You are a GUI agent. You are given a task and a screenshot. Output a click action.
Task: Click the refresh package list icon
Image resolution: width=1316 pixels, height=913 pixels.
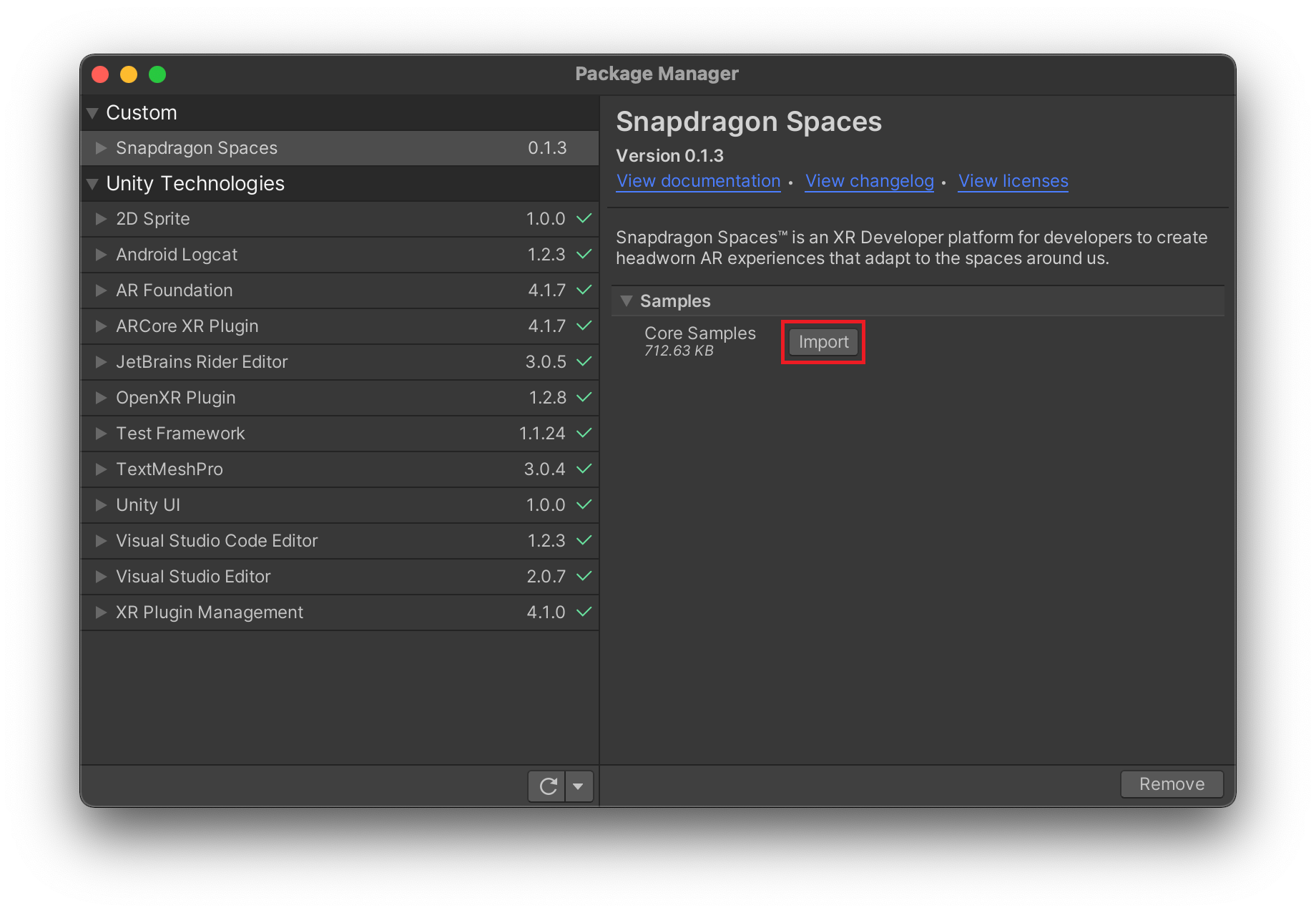pos(548,786)
